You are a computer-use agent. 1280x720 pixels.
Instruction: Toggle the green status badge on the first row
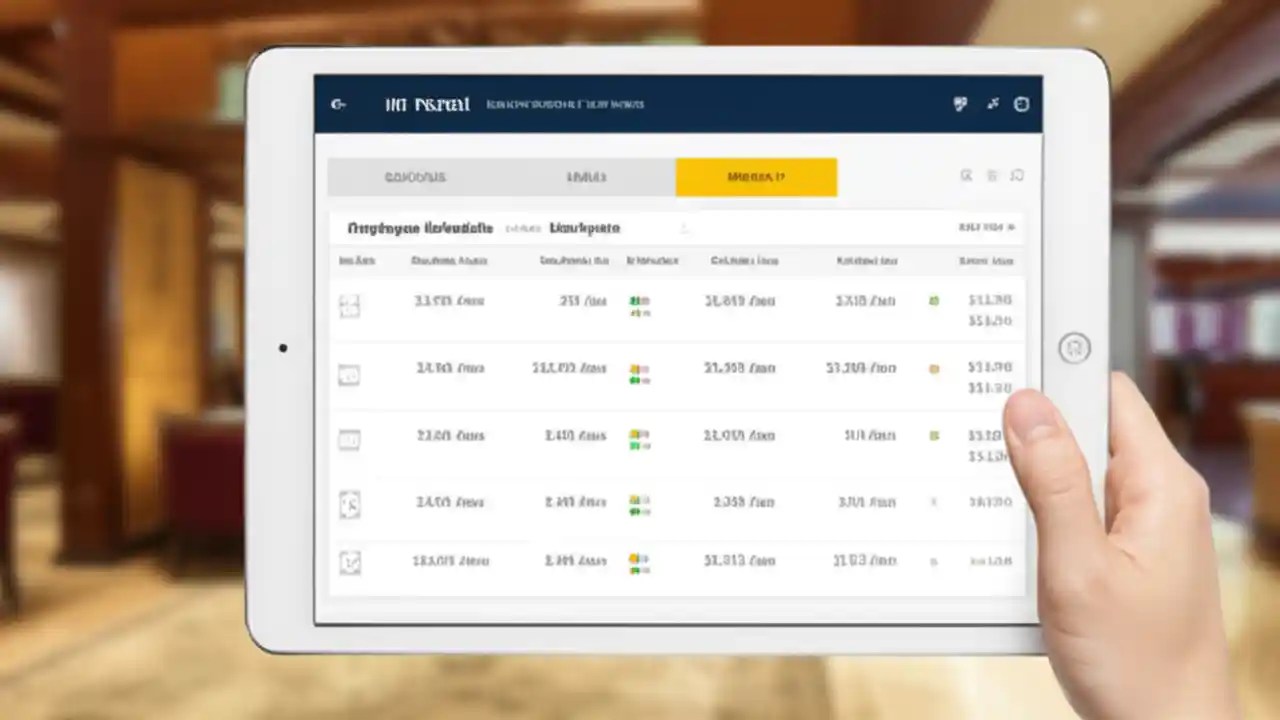point(934,300)
